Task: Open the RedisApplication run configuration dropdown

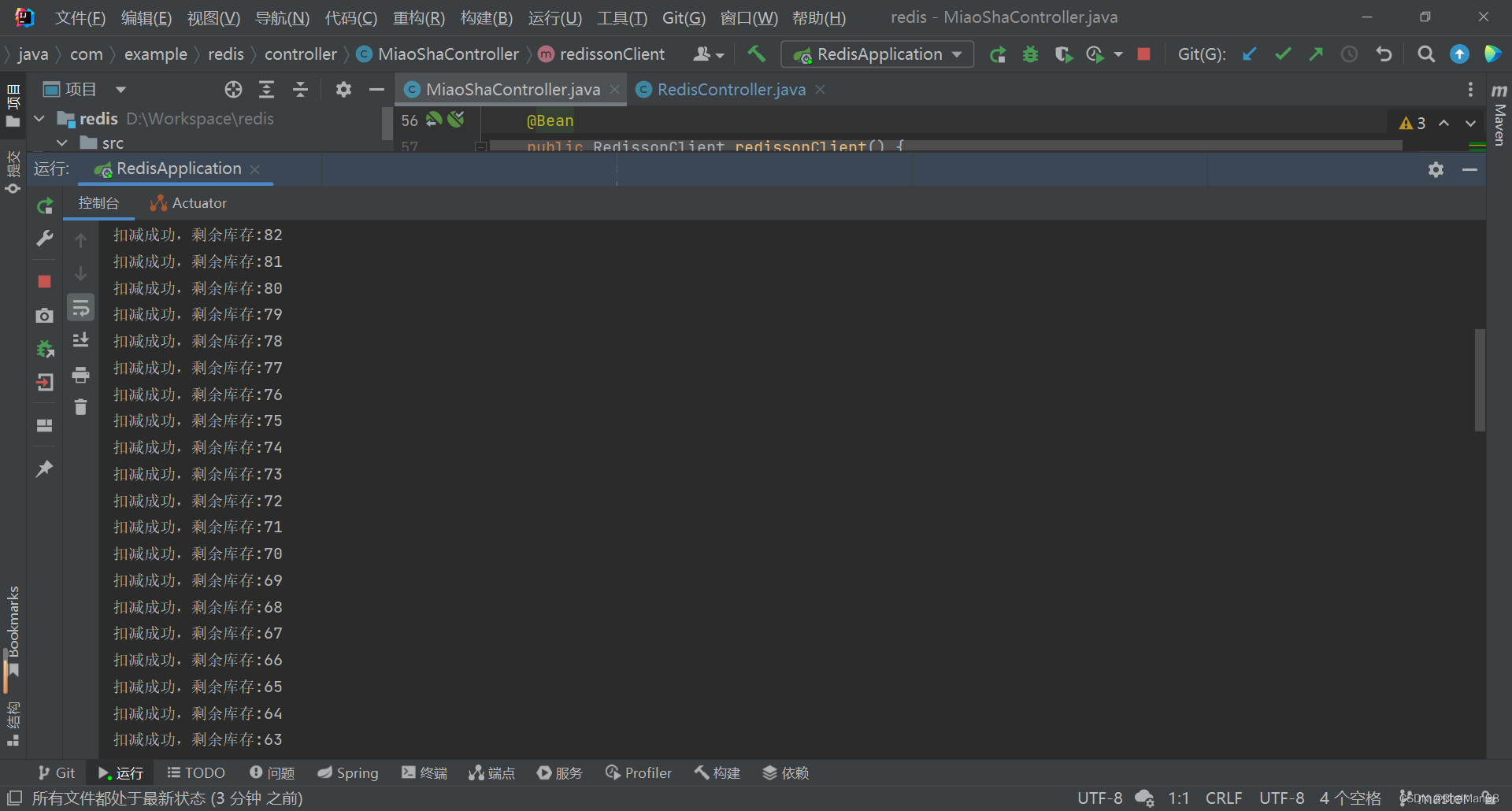Action: (x=878, y=54)
